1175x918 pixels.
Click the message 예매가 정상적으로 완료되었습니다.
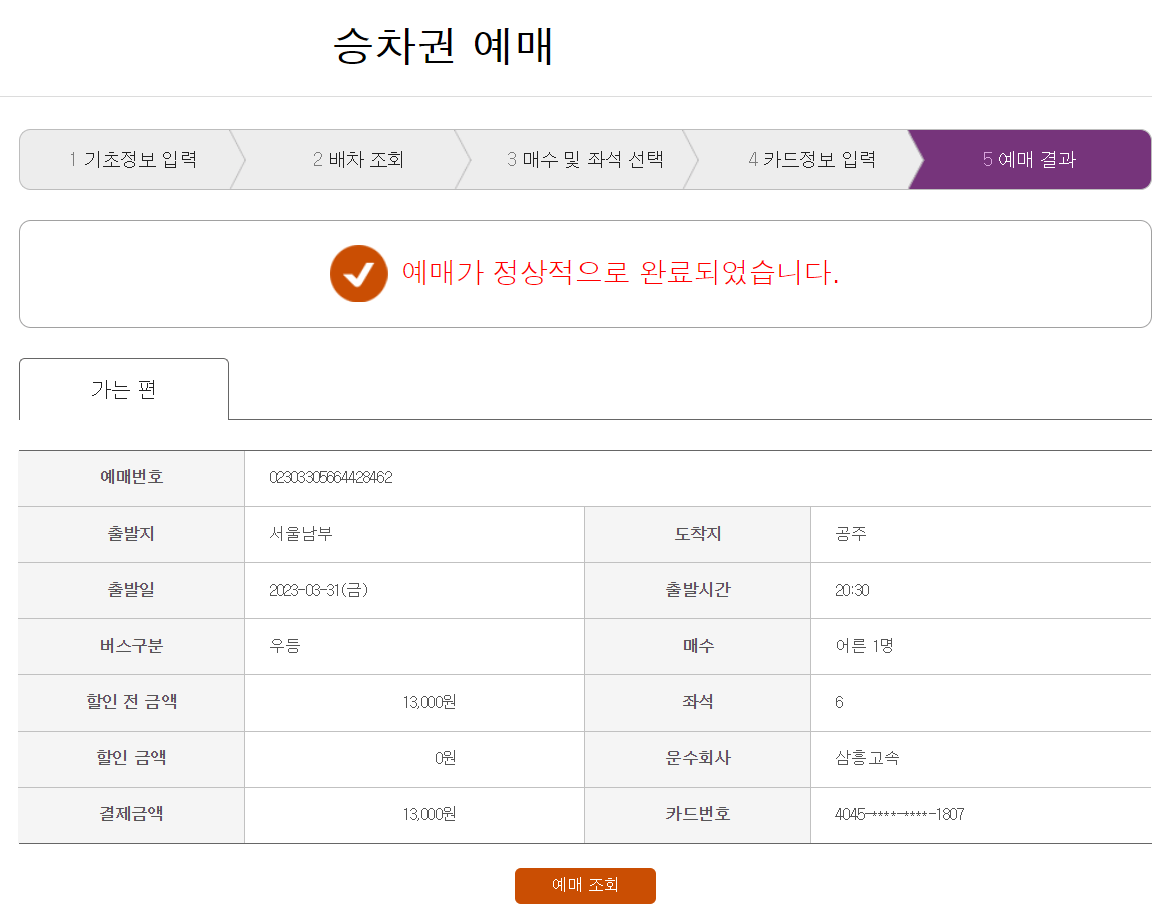[x=620, y=272]
